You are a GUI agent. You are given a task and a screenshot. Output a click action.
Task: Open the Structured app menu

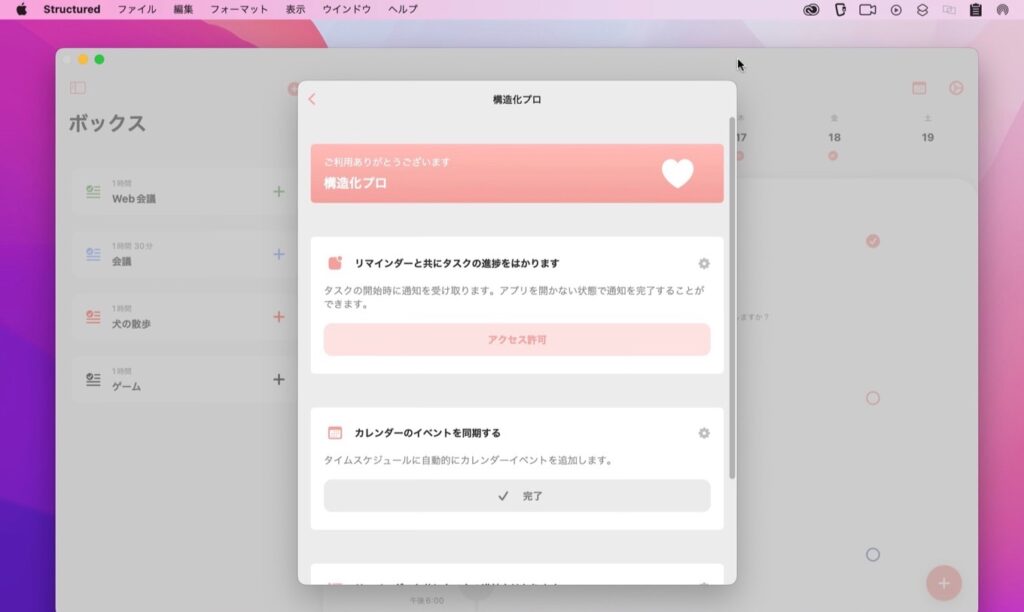pyautogui.click(x=72, y=9)
